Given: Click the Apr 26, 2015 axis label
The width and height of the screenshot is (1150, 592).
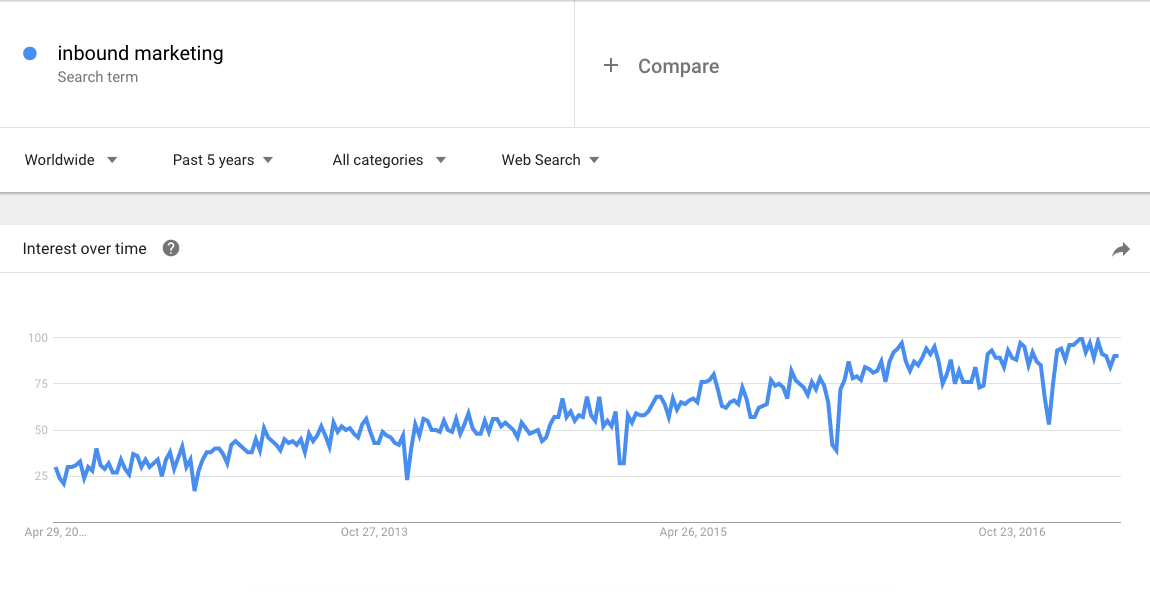Looking at the screenshot, I should tap(692, 532).
